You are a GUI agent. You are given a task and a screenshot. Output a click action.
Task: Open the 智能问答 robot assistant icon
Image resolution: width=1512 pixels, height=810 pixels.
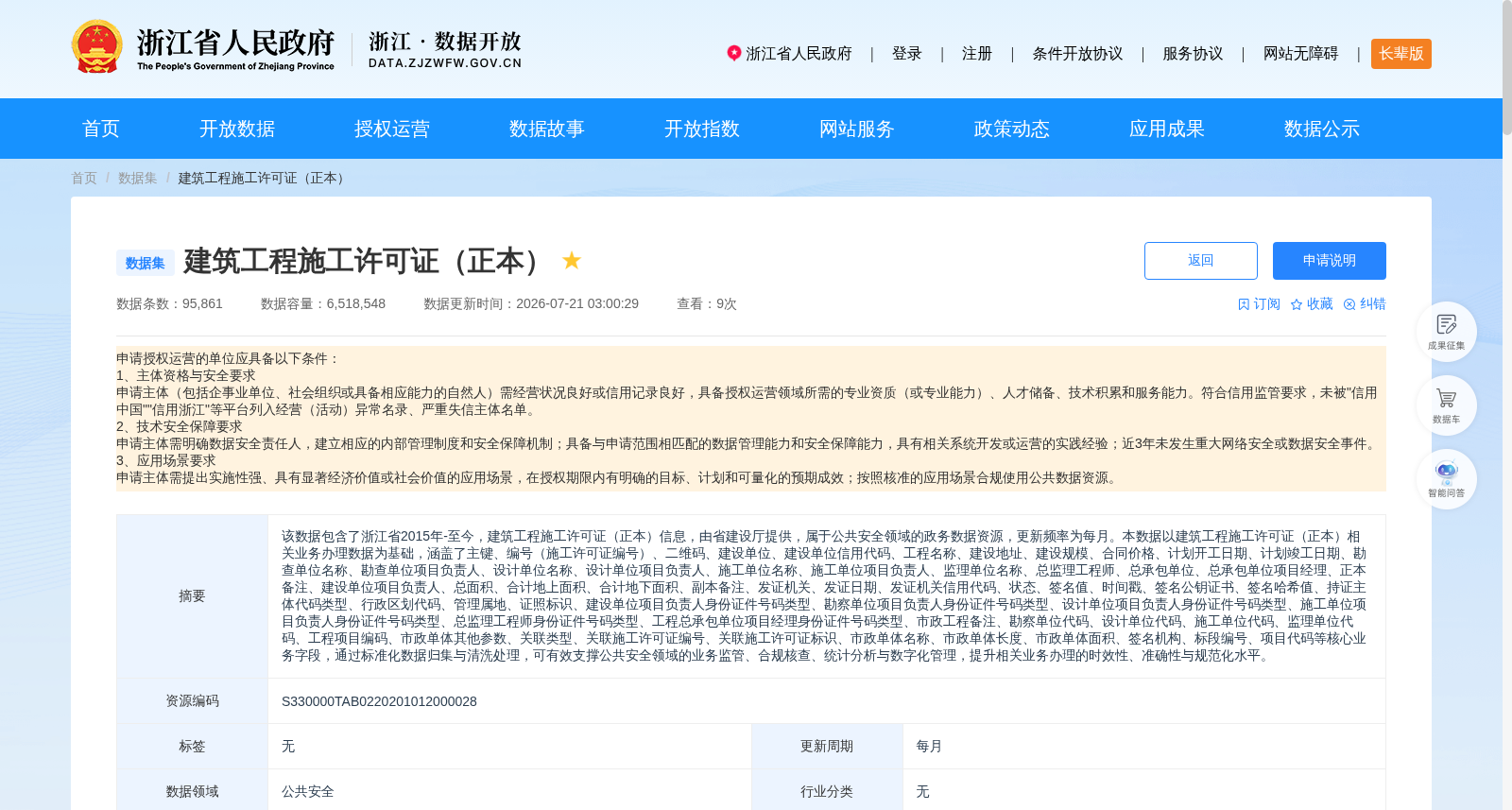coord(1446,479)
